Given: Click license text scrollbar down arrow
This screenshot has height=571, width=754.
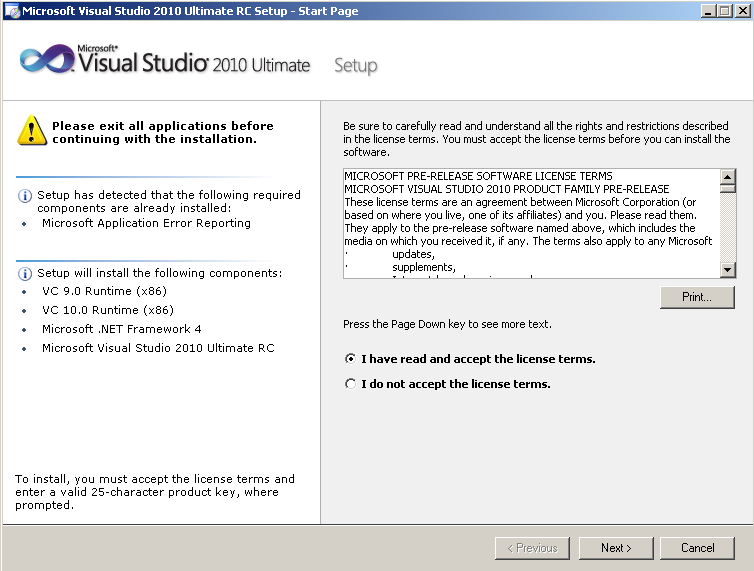Looking at the screenshot, I should [x=728, y=270].
